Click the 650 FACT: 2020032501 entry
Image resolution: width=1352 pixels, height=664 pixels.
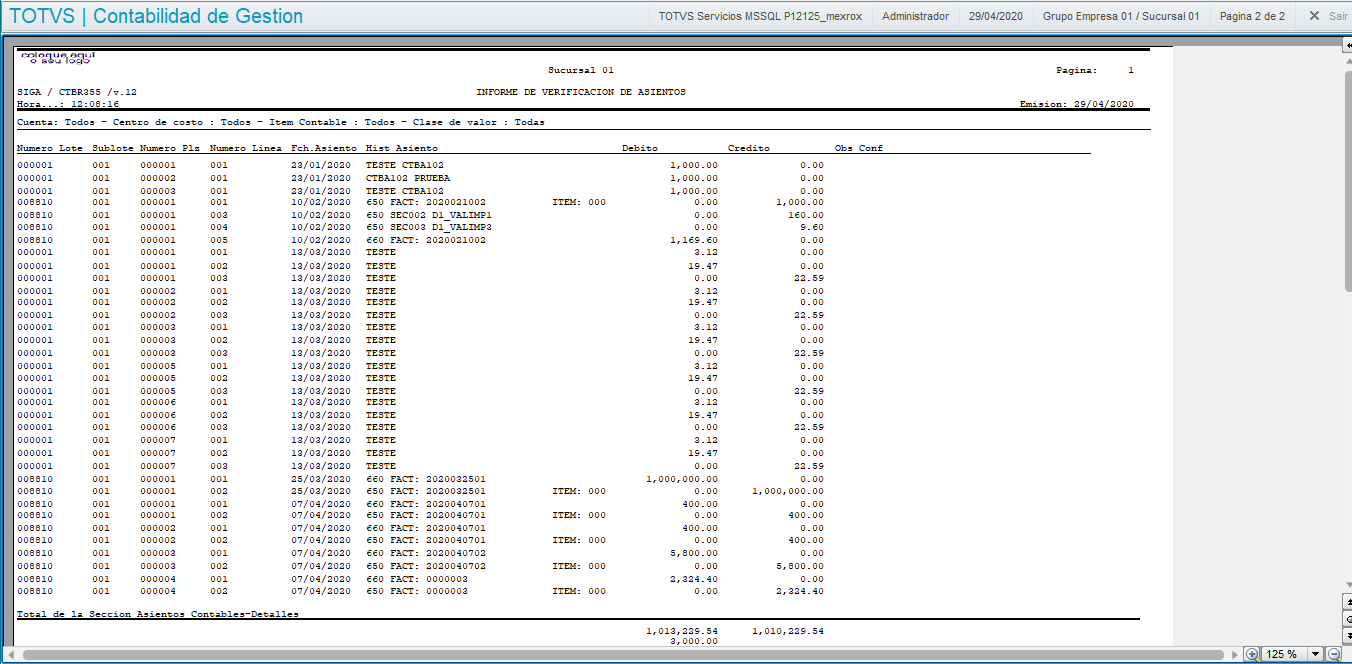426,491
